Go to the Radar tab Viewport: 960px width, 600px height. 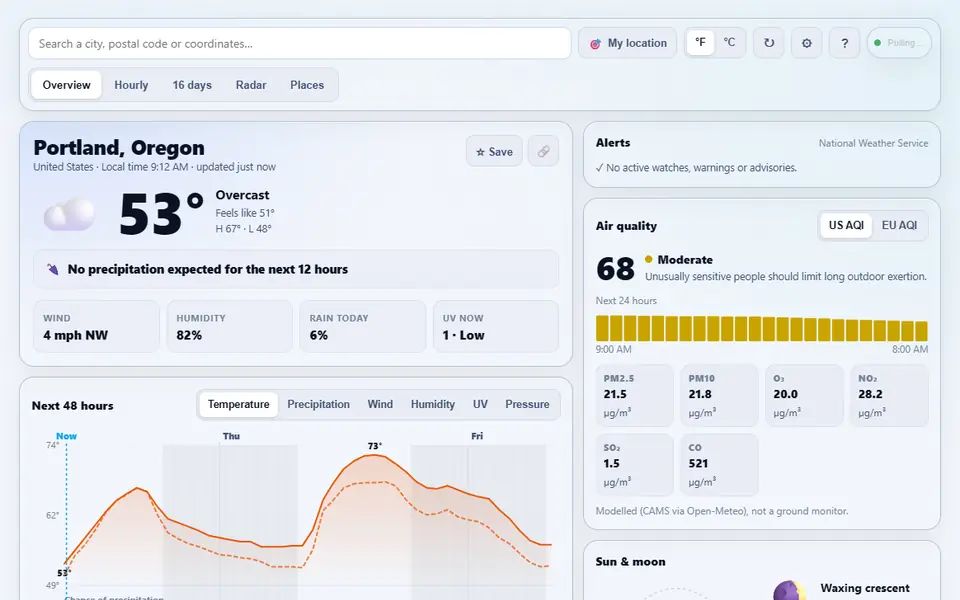click(x=251, y=85)
